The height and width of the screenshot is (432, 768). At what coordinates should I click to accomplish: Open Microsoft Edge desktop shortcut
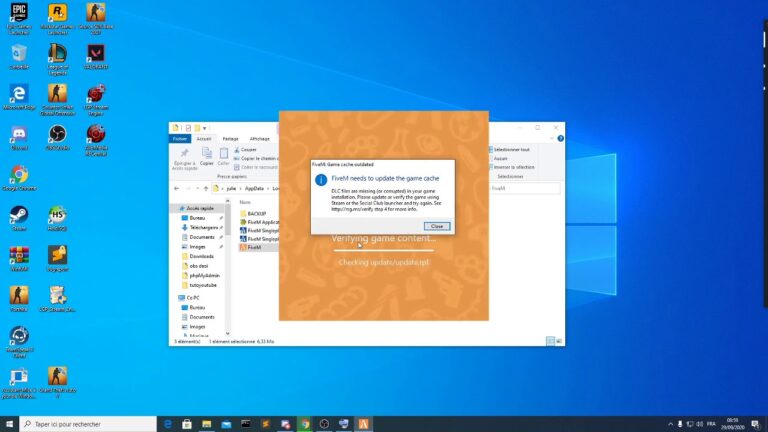point(19,97)
